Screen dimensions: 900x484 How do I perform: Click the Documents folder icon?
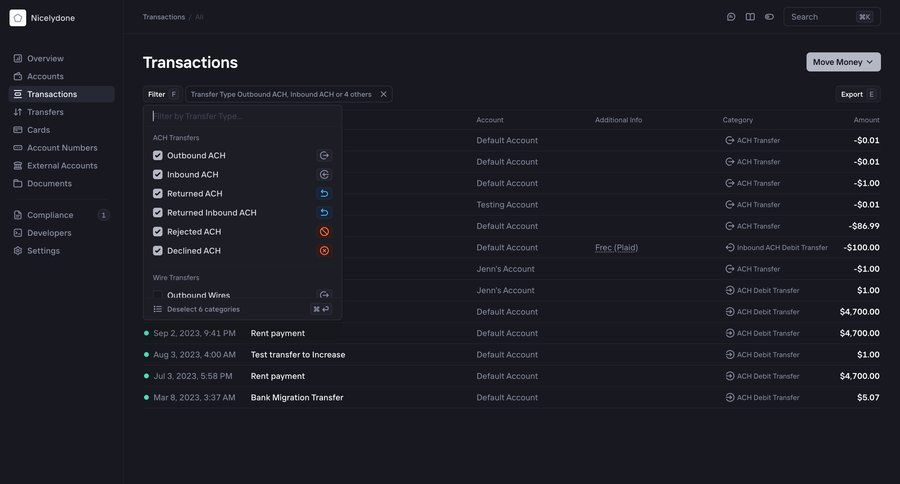click(x=18, y=184)
